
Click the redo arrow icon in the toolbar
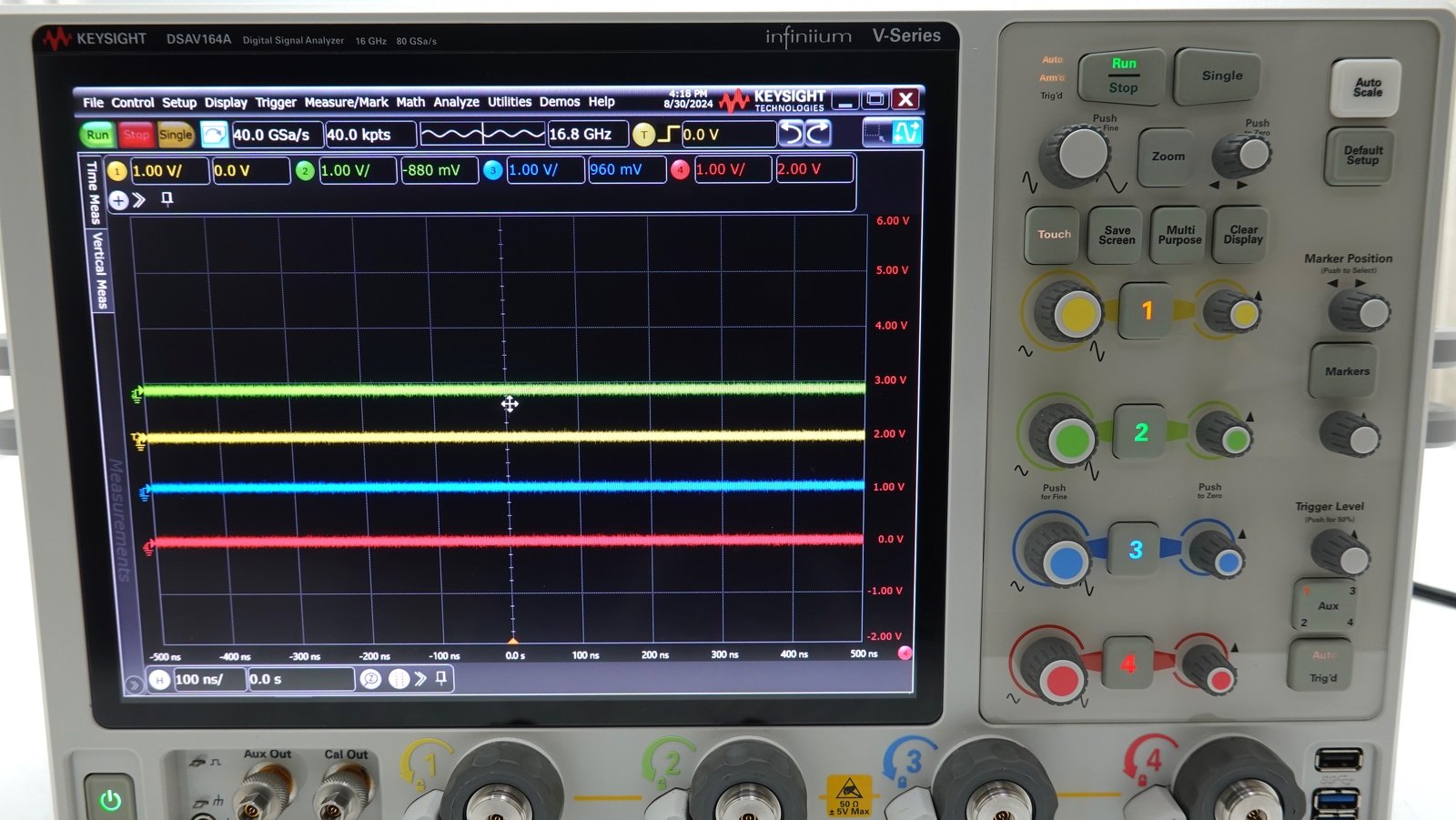pyautogui.click(x=818, y=134)
